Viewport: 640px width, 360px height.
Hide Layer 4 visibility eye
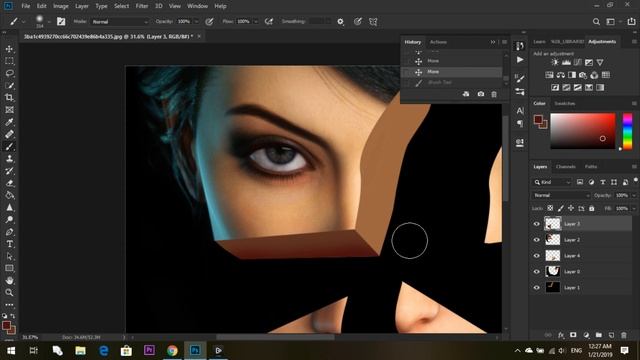tap(536, 256)
